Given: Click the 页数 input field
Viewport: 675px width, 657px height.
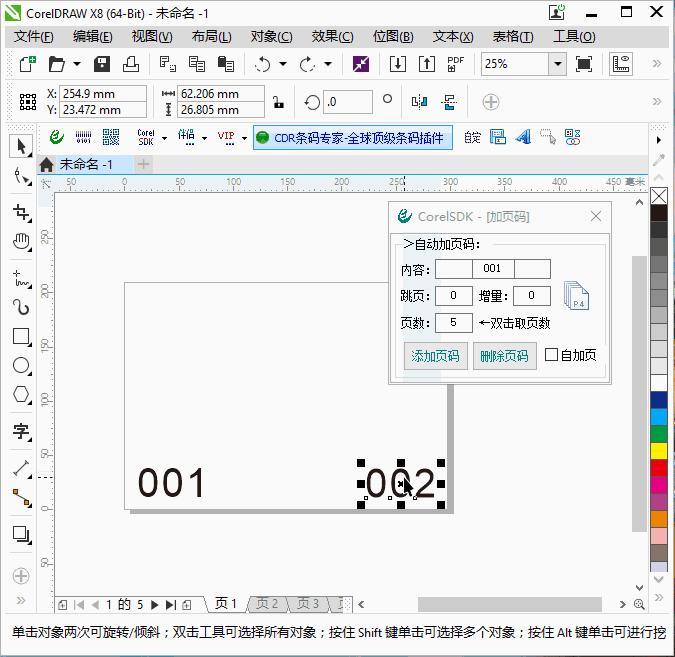Looking at the screenshot, I should click(x=453, y=322).
